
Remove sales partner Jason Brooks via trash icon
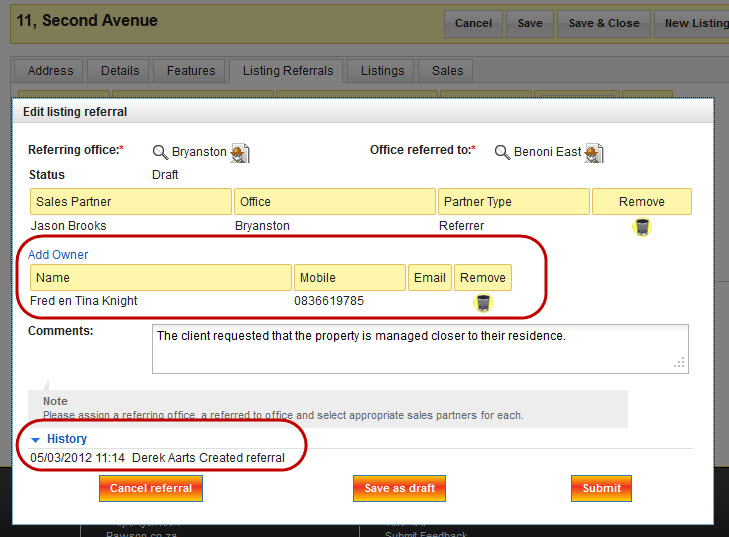point(642,227)
